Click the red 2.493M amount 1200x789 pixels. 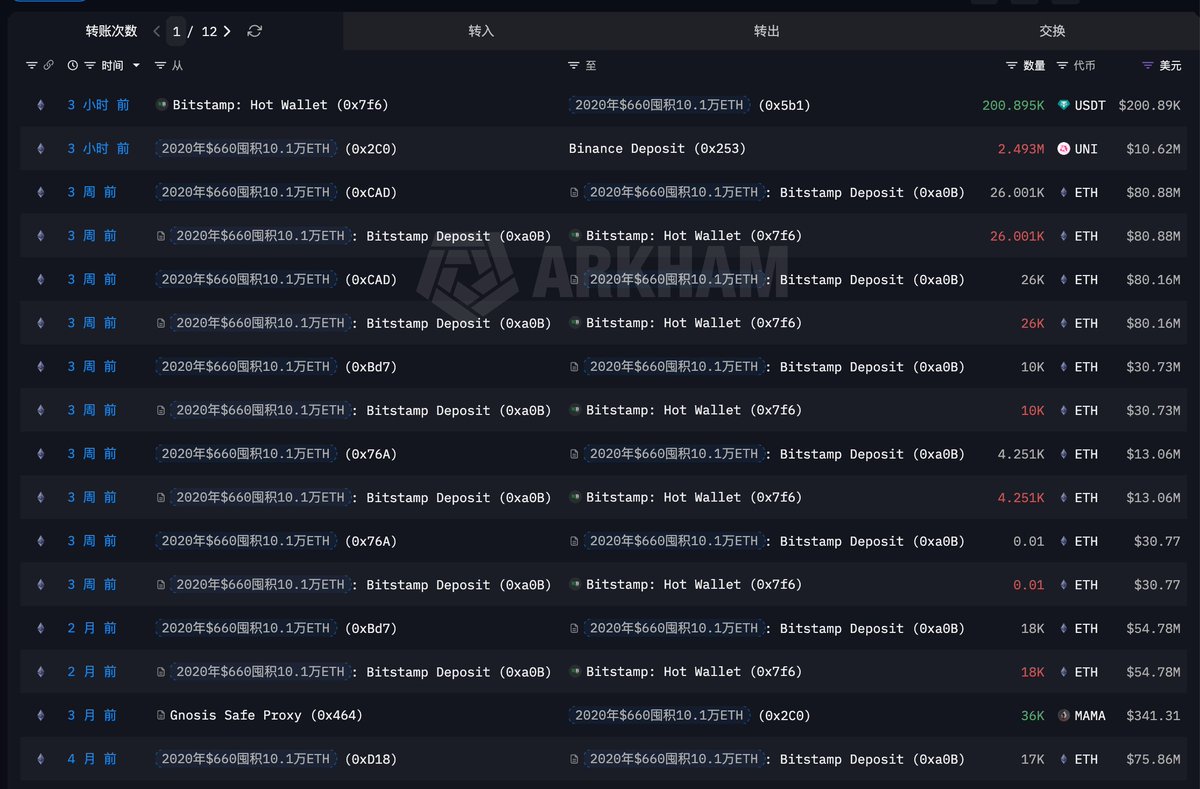[x=1020, y=149]
